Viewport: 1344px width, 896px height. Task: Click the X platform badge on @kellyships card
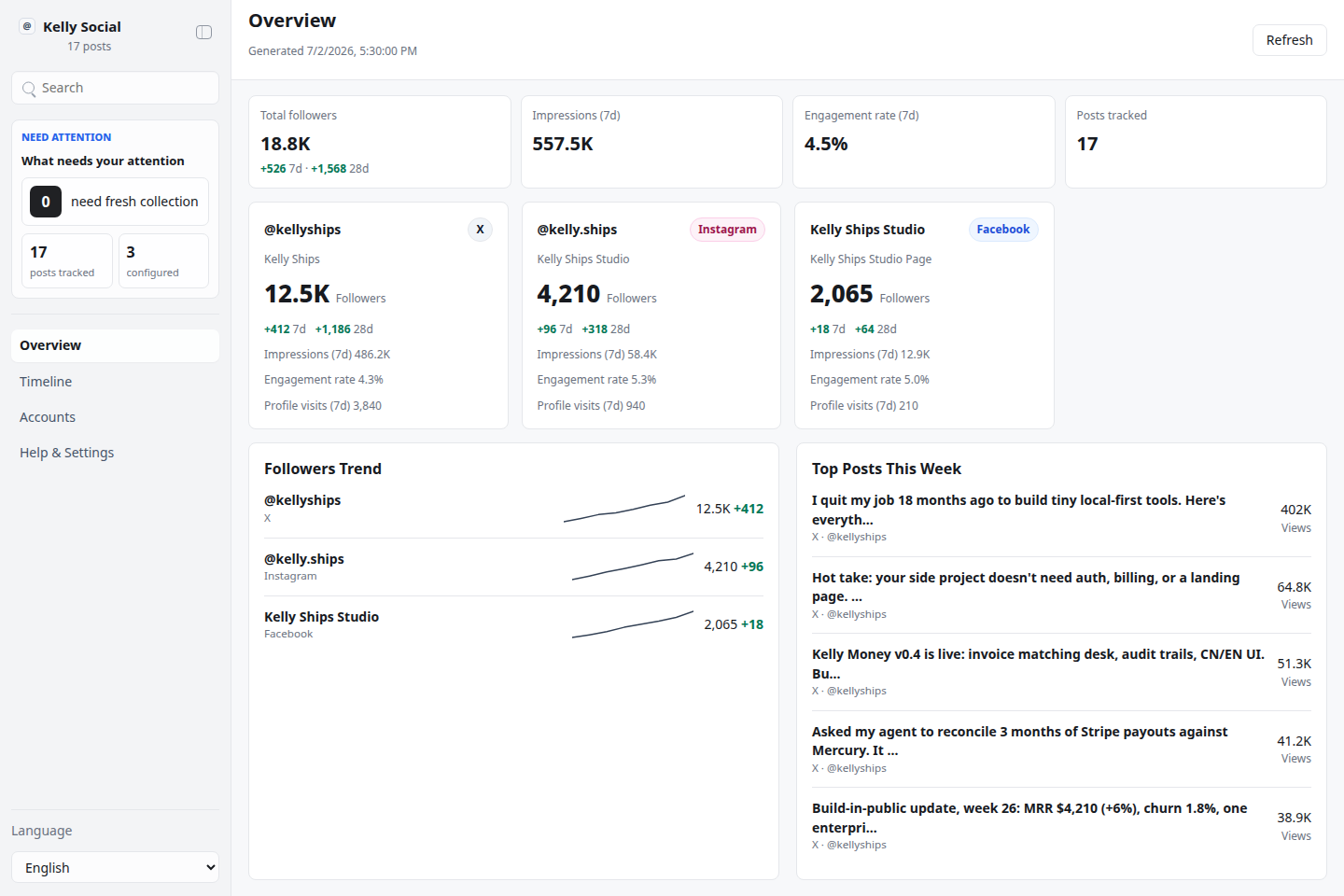tap(480, 230)
